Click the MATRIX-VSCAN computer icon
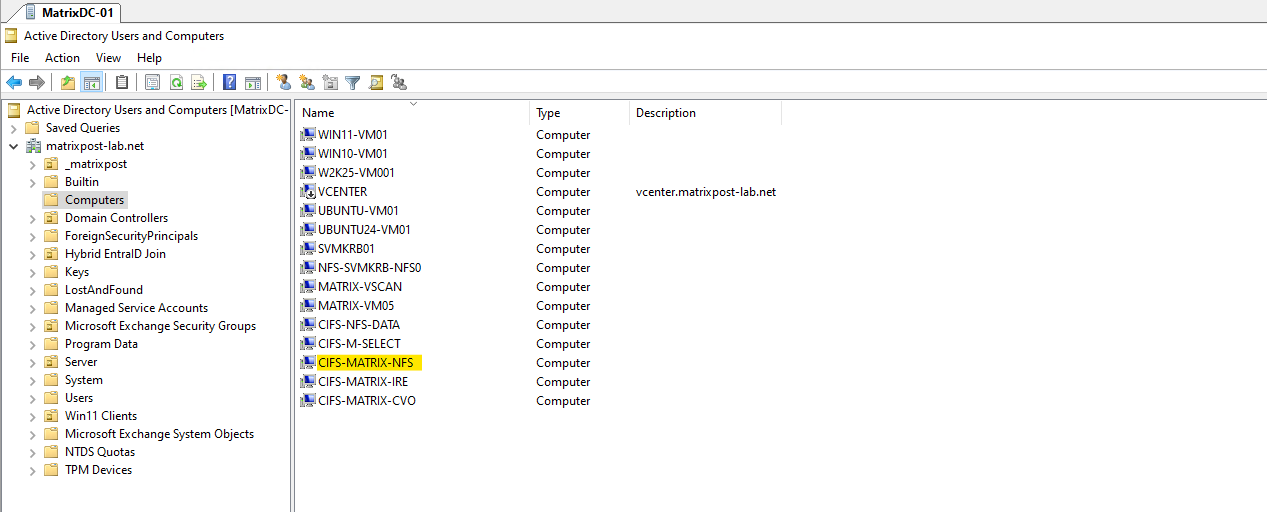This screenshot has height=512, width=1267. pyautogui.click(x=308, y=287)
